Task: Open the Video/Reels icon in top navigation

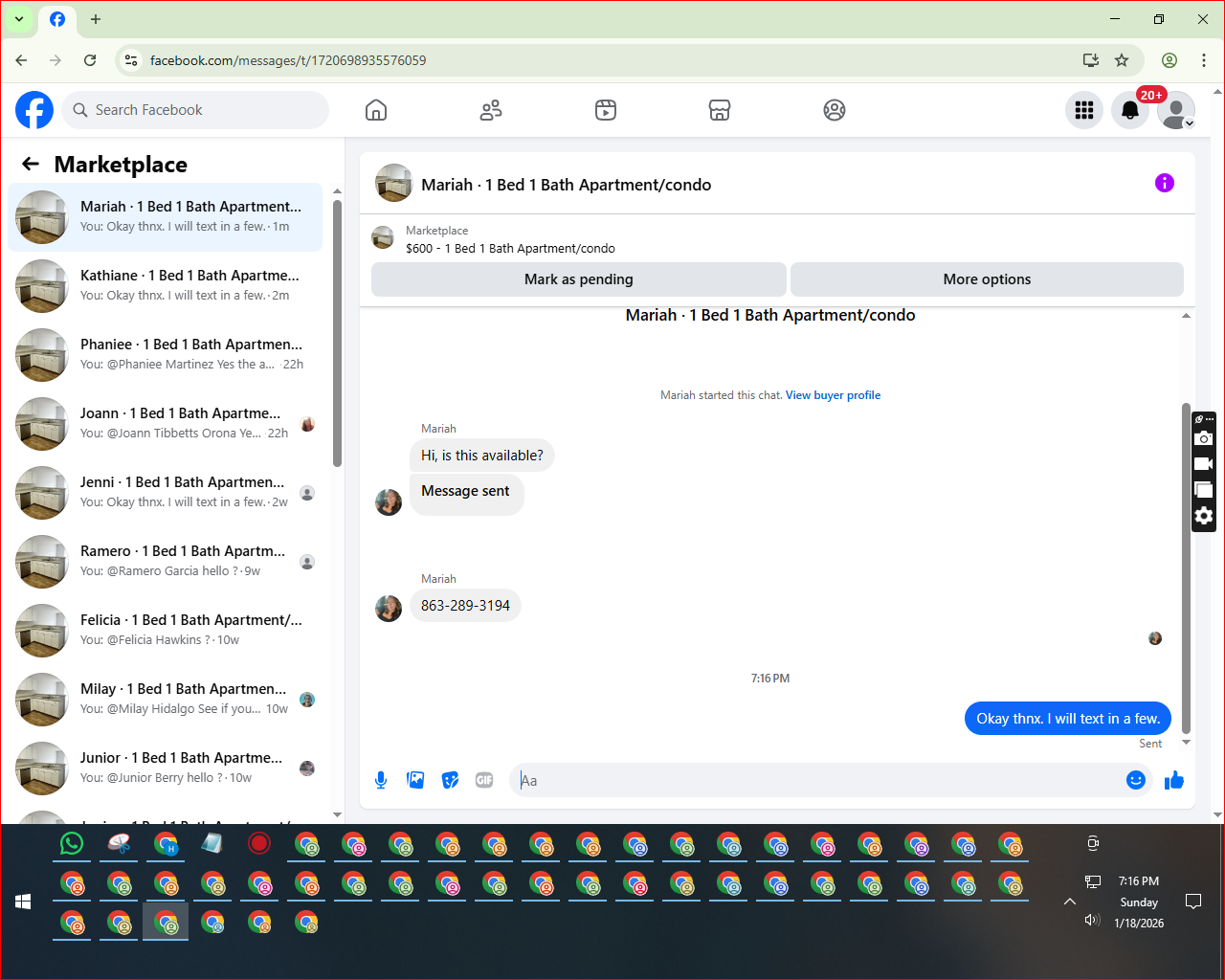Action: 606,110
